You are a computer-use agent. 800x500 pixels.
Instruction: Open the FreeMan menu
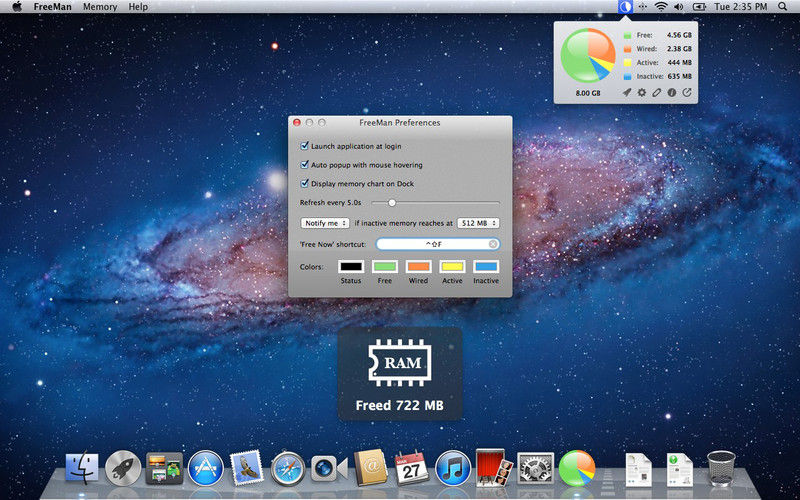pos(53,7)
